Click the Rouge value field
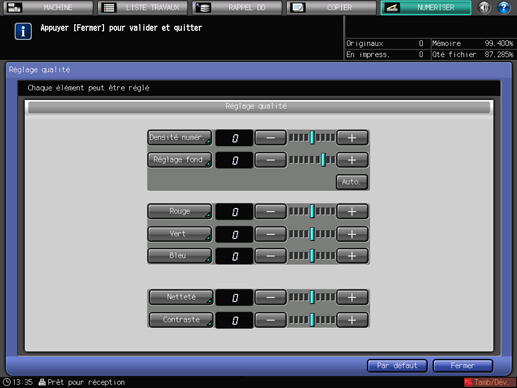The image size is (517, 388). tap(234, 212)
